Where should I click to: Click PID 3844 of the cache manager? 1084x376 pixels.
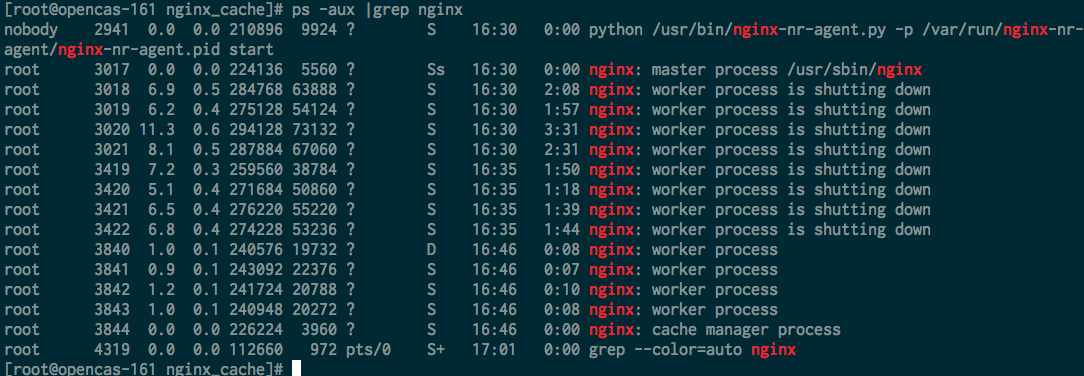pos(111,330)
